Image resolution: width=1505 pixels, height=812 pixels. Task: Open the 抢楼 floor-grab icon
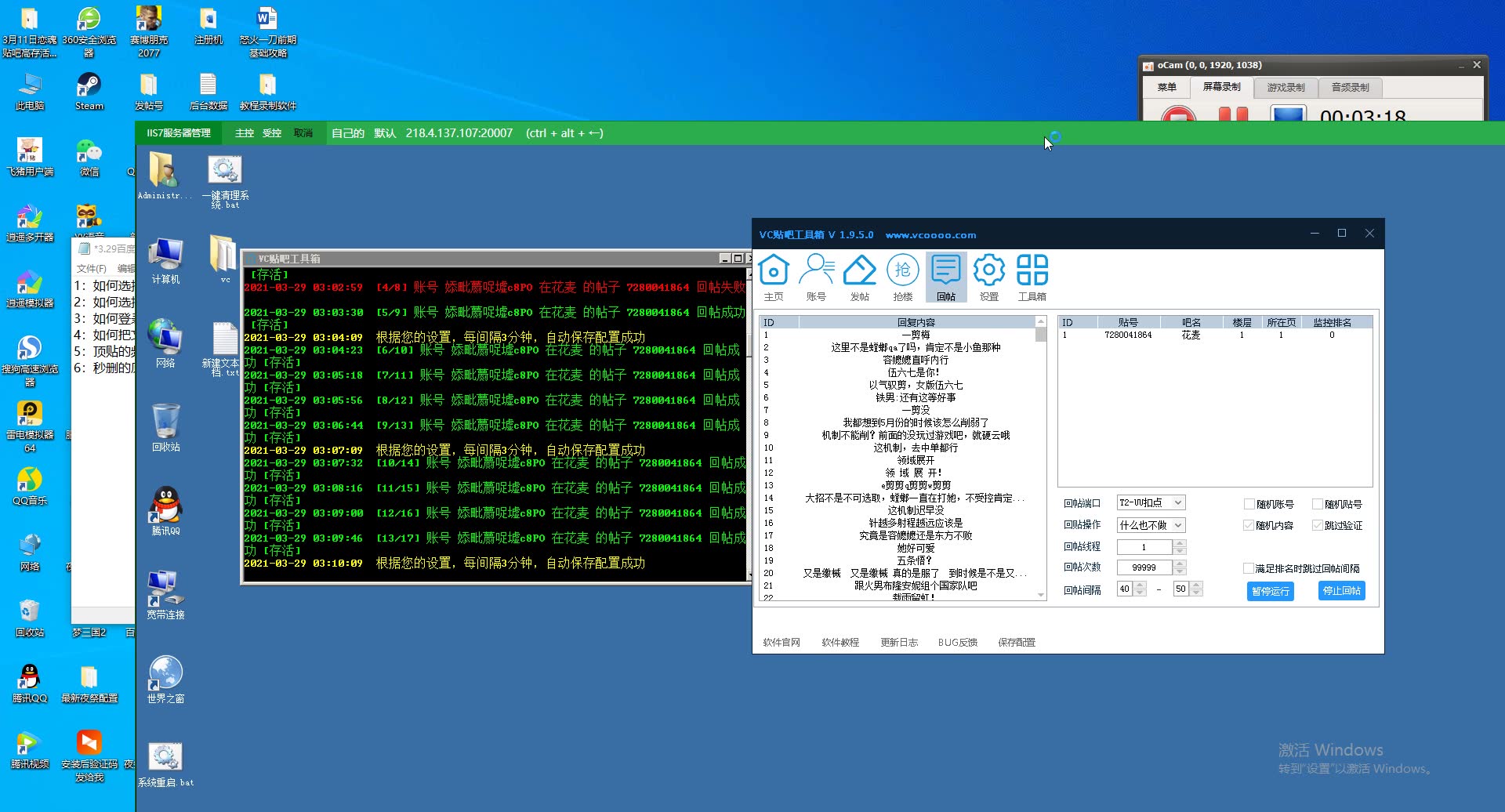[903, 277]
